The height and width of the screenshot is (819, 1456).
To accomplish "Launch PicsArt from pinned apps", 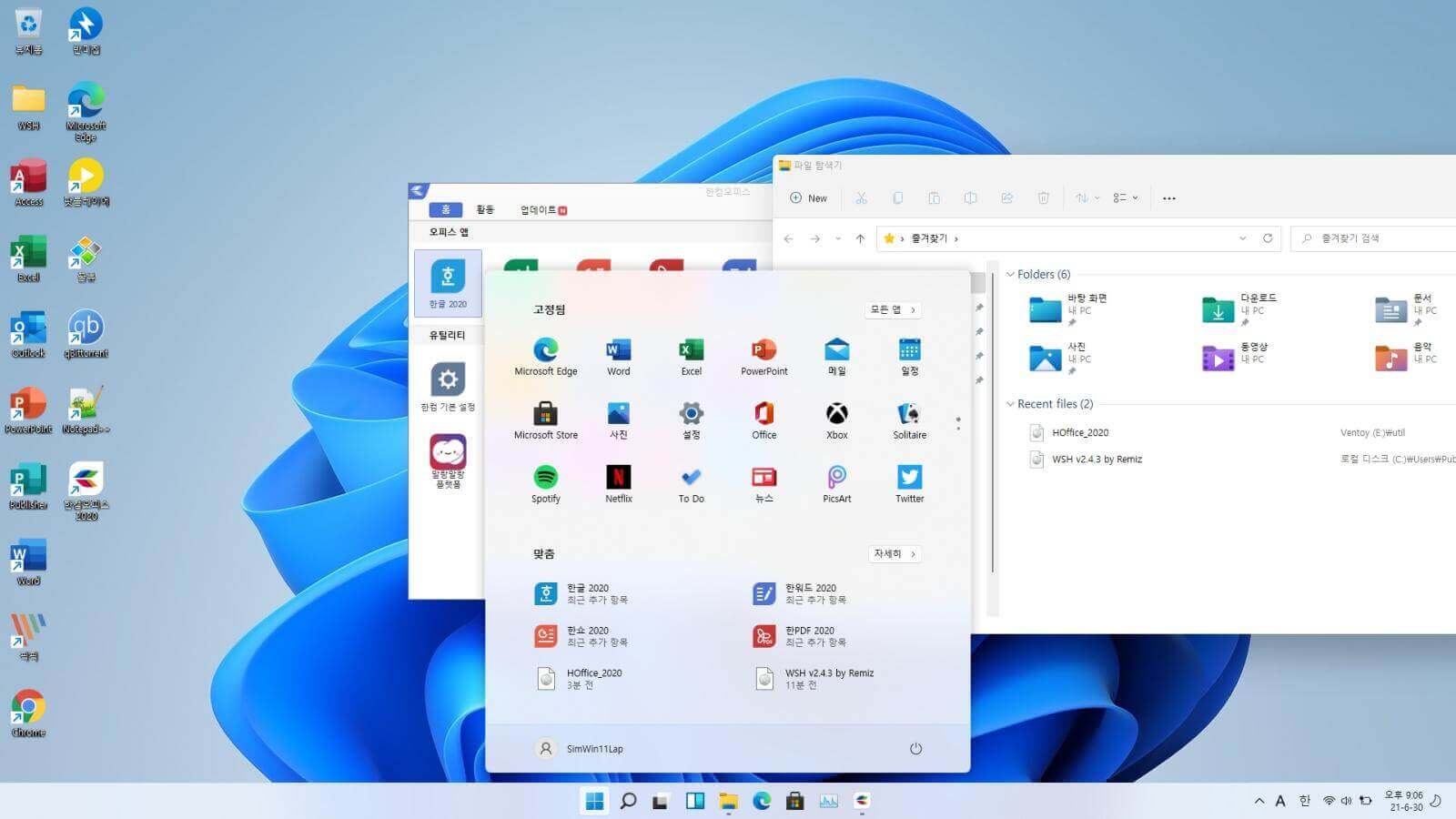I will pos(836,484).
